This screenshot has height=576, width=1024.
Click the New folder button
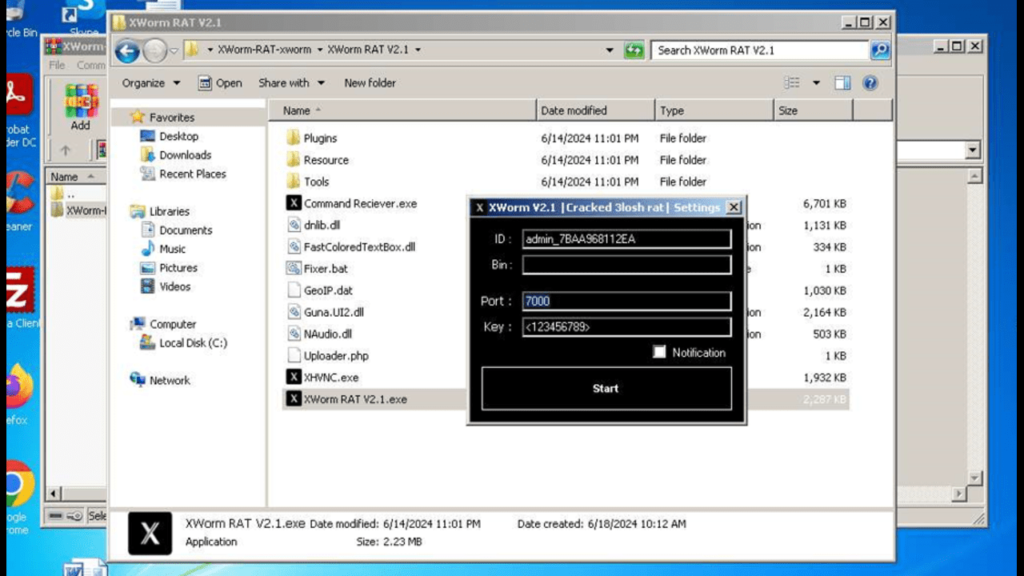pos(370,83)
